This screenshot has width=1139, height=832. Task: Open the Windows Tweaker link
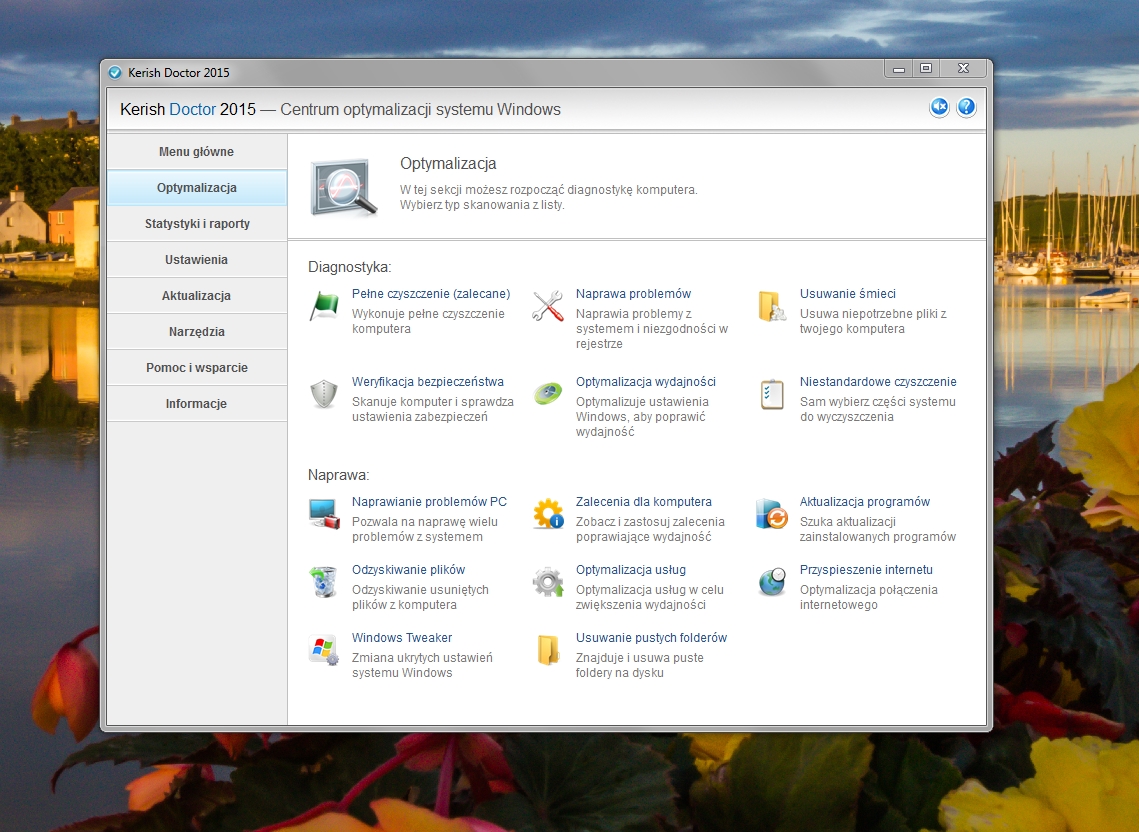[x=402, y=637]
